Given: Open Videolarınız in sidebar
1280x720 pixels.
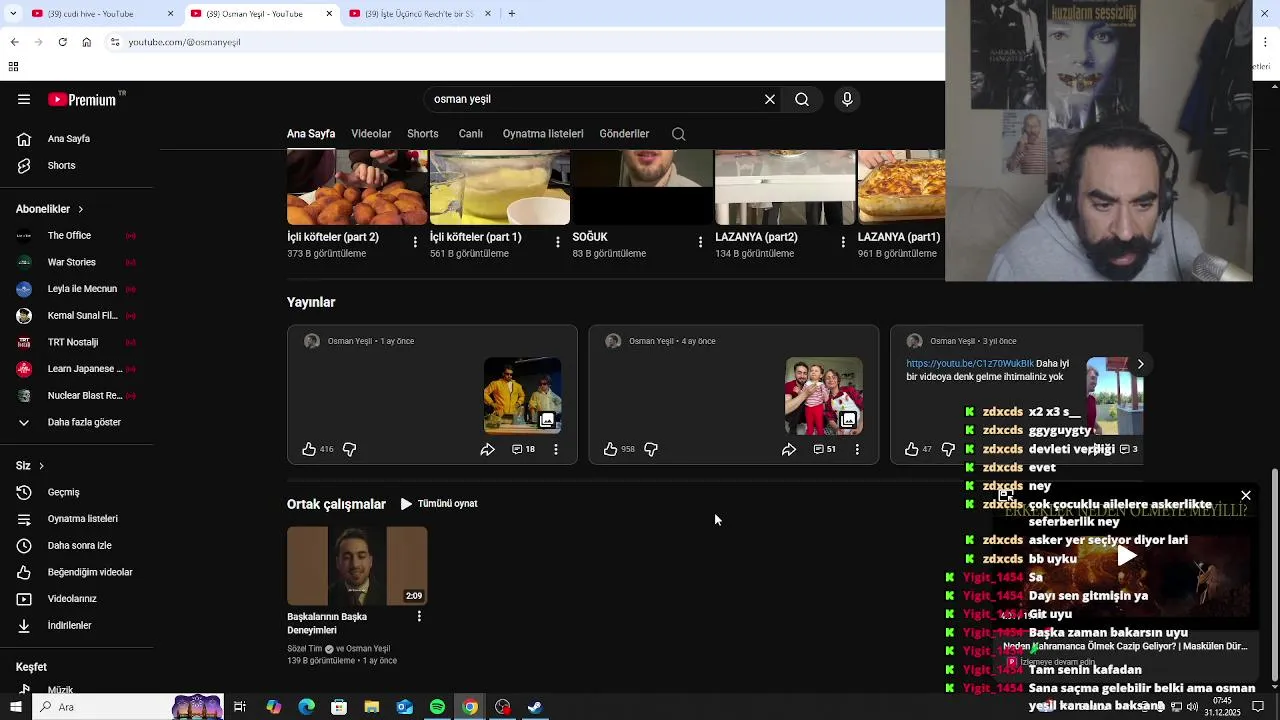Looking at the screenshot, I should (72, 599).
